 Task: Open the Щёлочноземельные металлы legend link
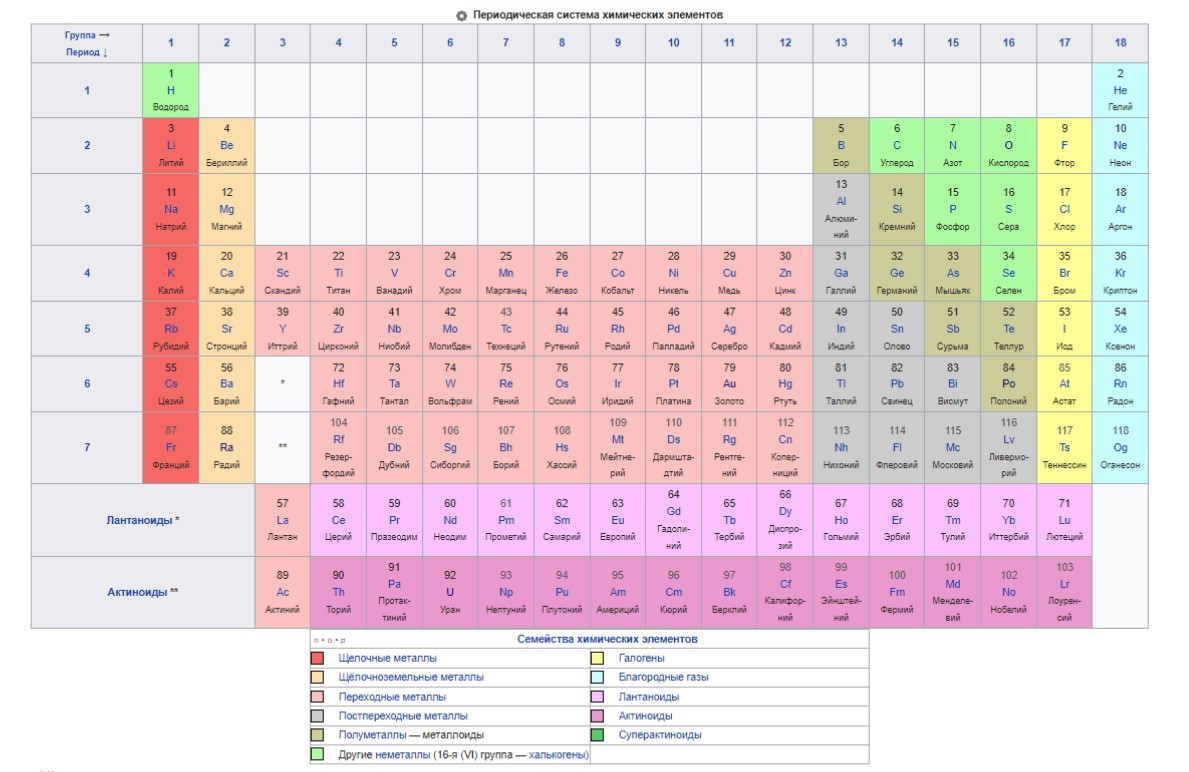click(411, 677)
